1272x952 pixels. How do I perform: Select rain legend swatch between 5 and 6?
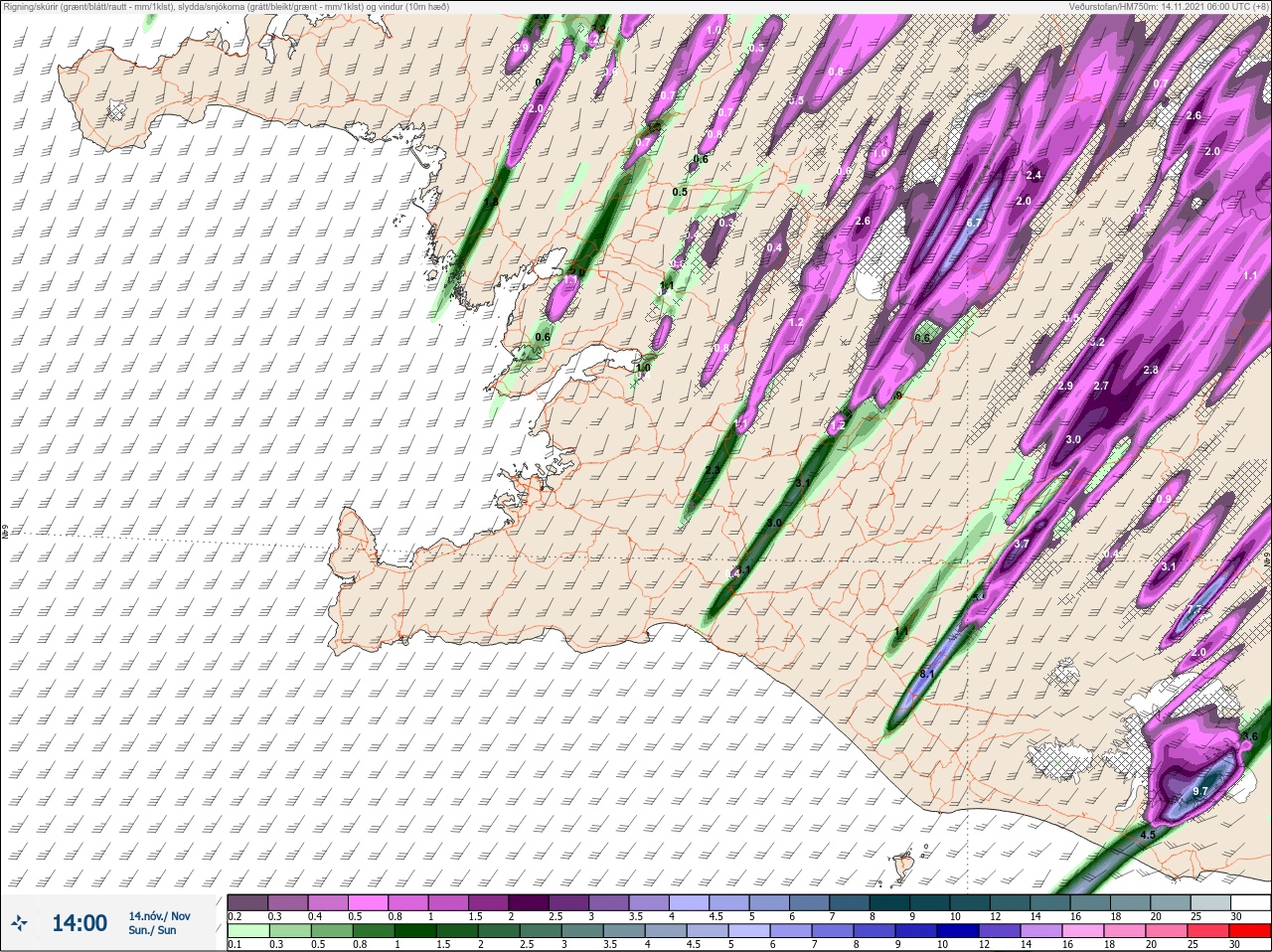pyautogui.click(x=749, y=931)
